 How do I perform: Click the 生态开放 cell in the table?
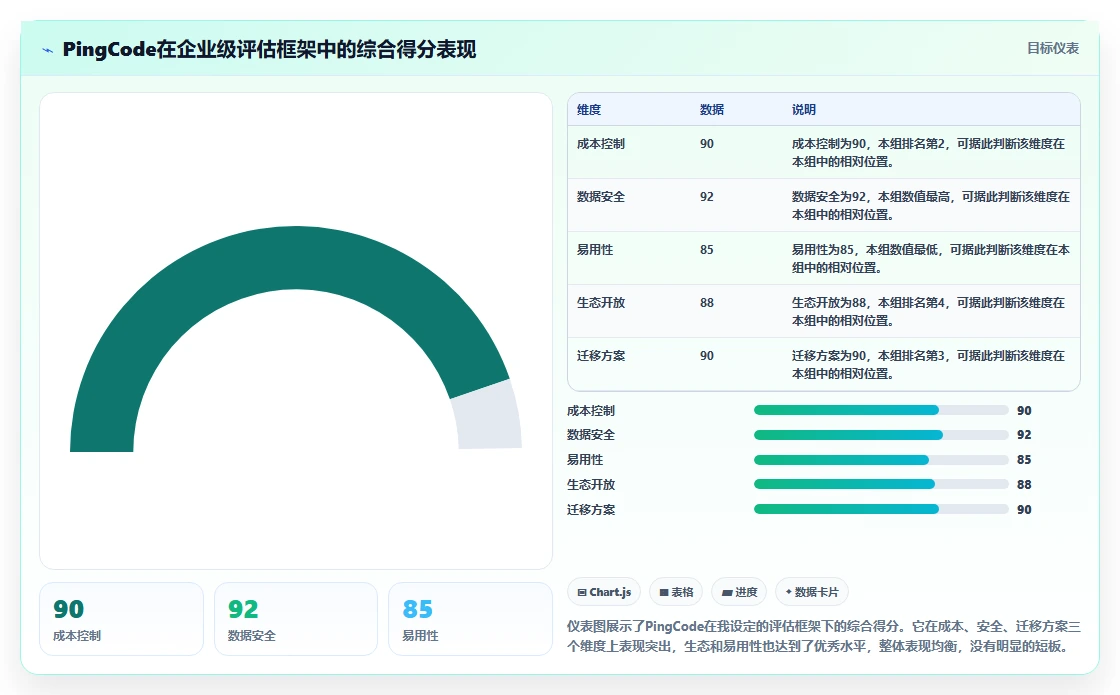pyautogui.click(x=601, y=302)
